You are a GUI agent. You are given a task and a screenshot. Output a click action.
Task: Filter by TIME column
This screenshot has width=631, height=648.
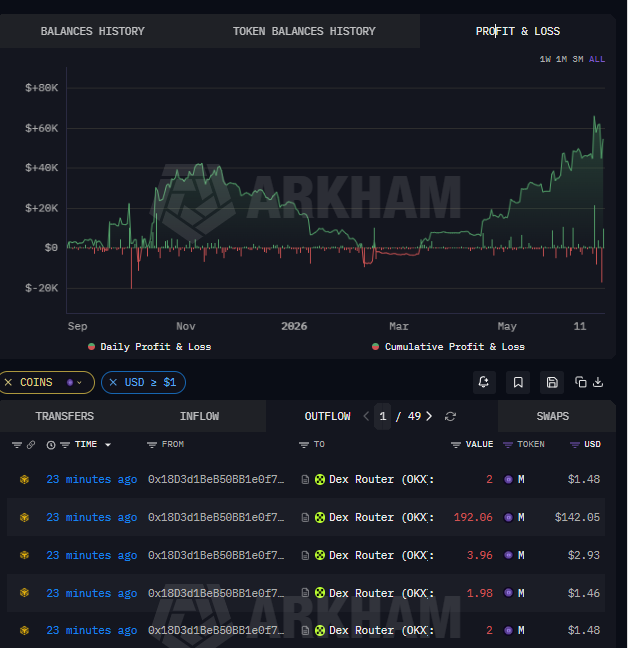coord(65,445)
